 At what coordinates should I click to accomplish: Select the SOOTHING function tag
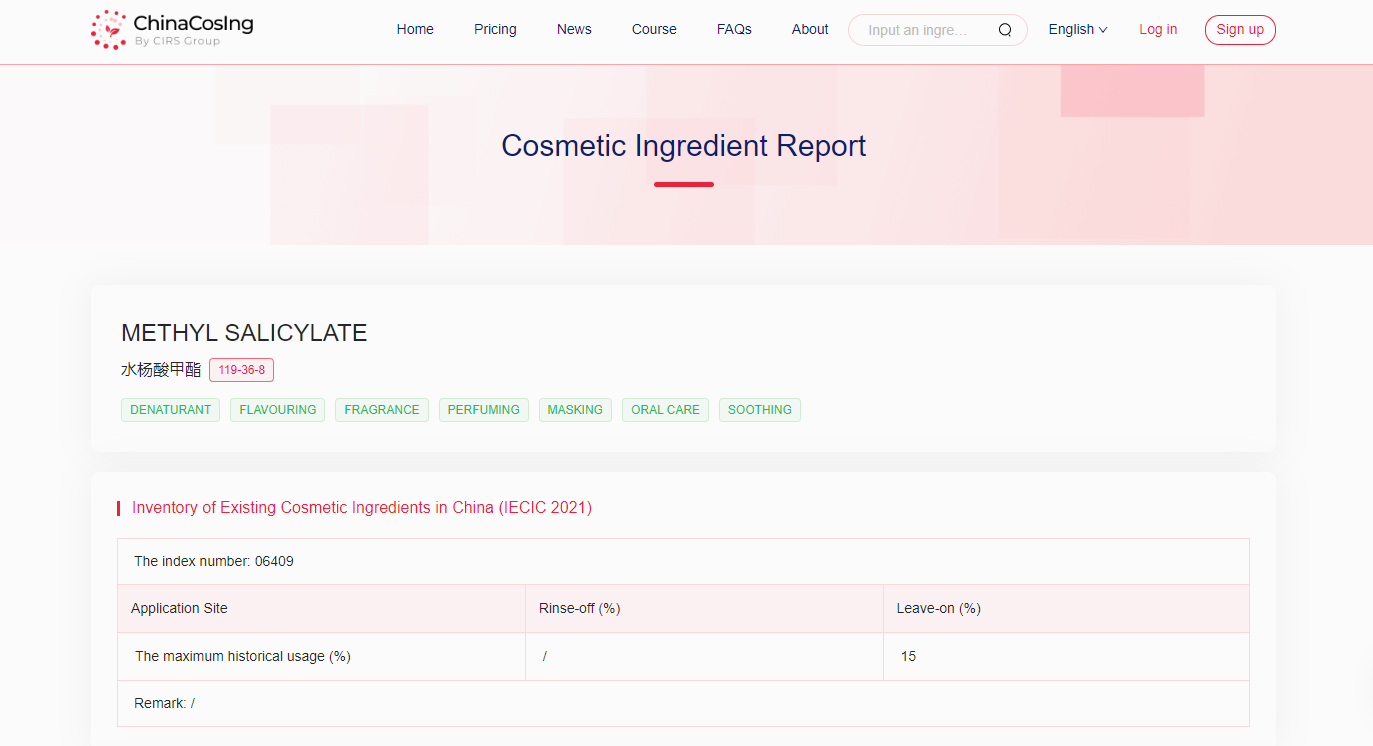[759, 409]
